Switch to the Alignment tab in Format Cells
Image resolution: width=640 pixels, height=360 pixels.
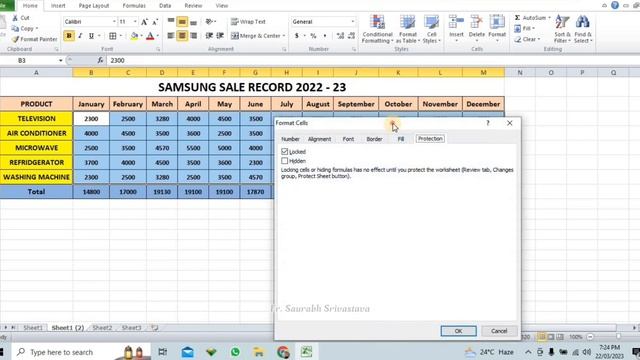[x=320, y=139]
